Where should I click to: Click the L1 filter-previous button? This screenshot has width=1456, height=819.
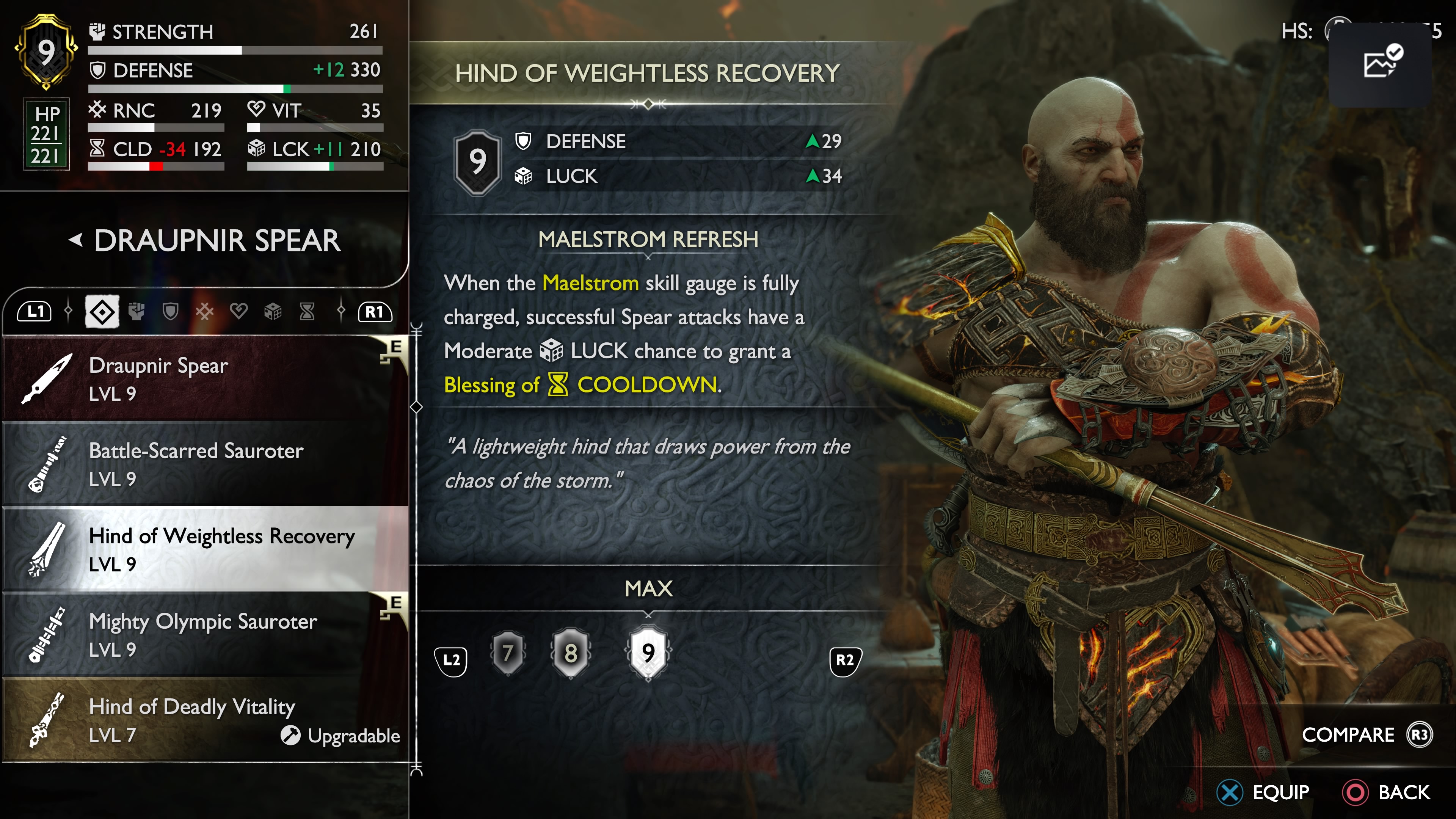pyautogui.click(x=35, y=311)
